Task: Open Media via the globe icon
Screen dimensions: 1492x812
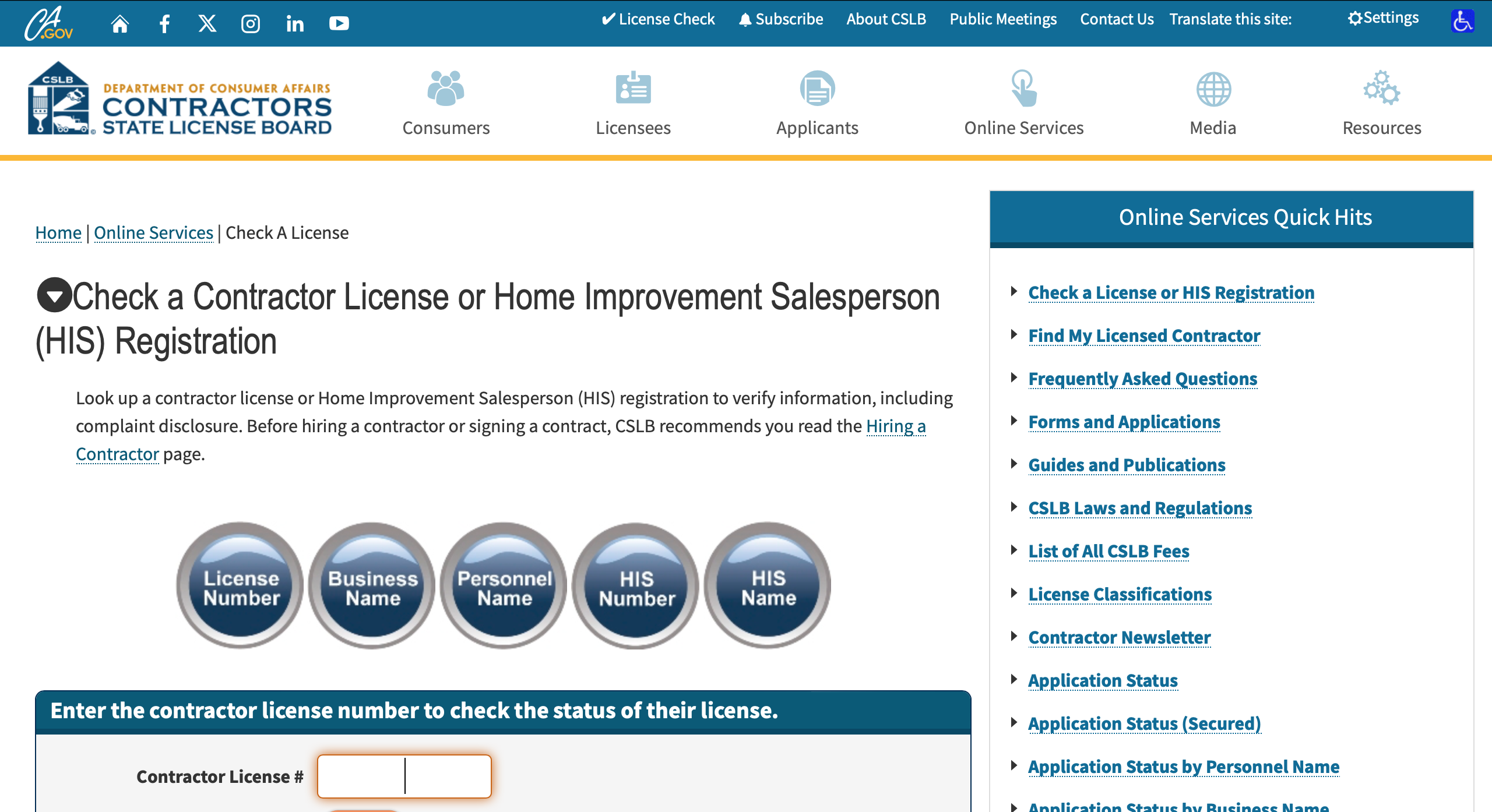Action: pos(1212,89)
